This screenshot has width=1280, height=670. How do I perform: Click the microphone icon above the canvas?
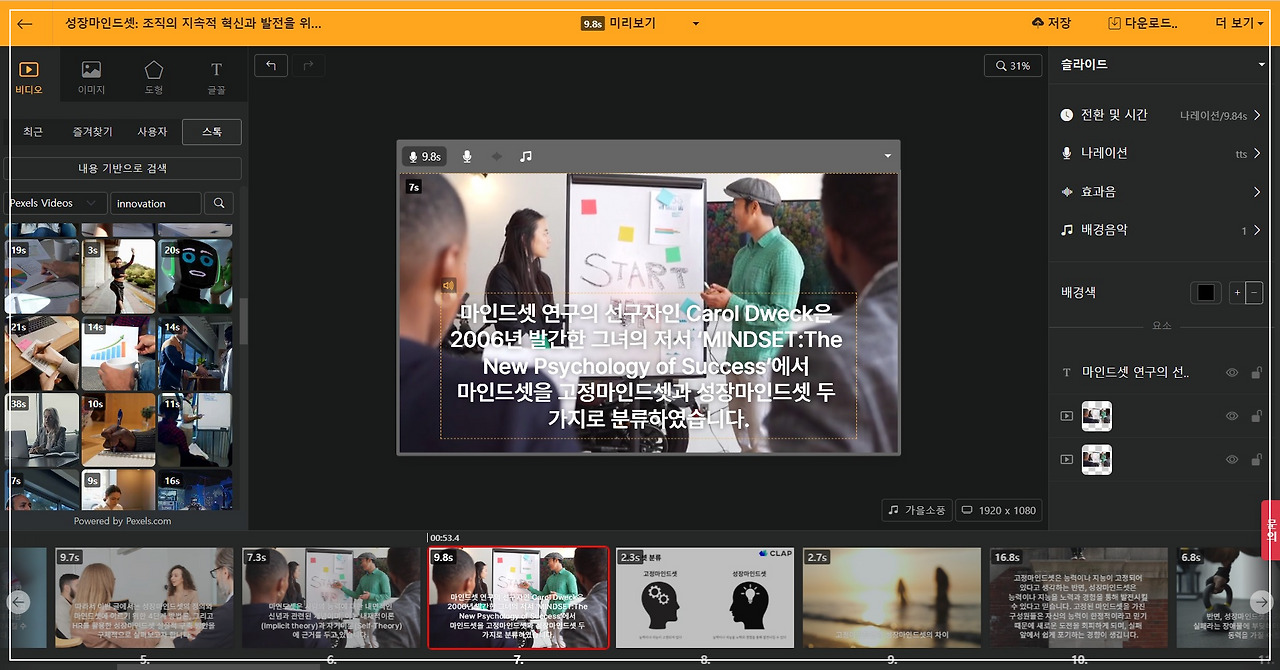point(466,156)
